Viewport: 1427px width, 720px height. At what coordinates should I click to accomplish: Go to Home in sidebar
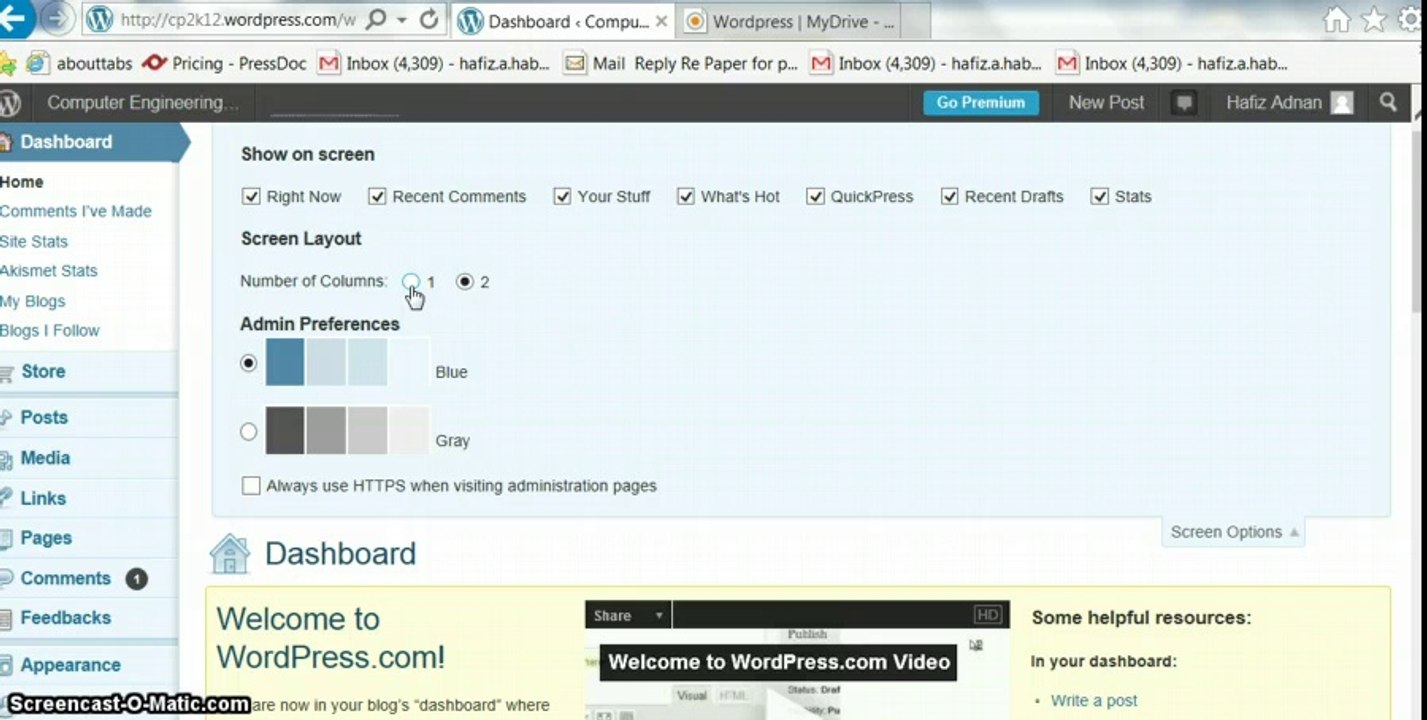pos(22,182)
